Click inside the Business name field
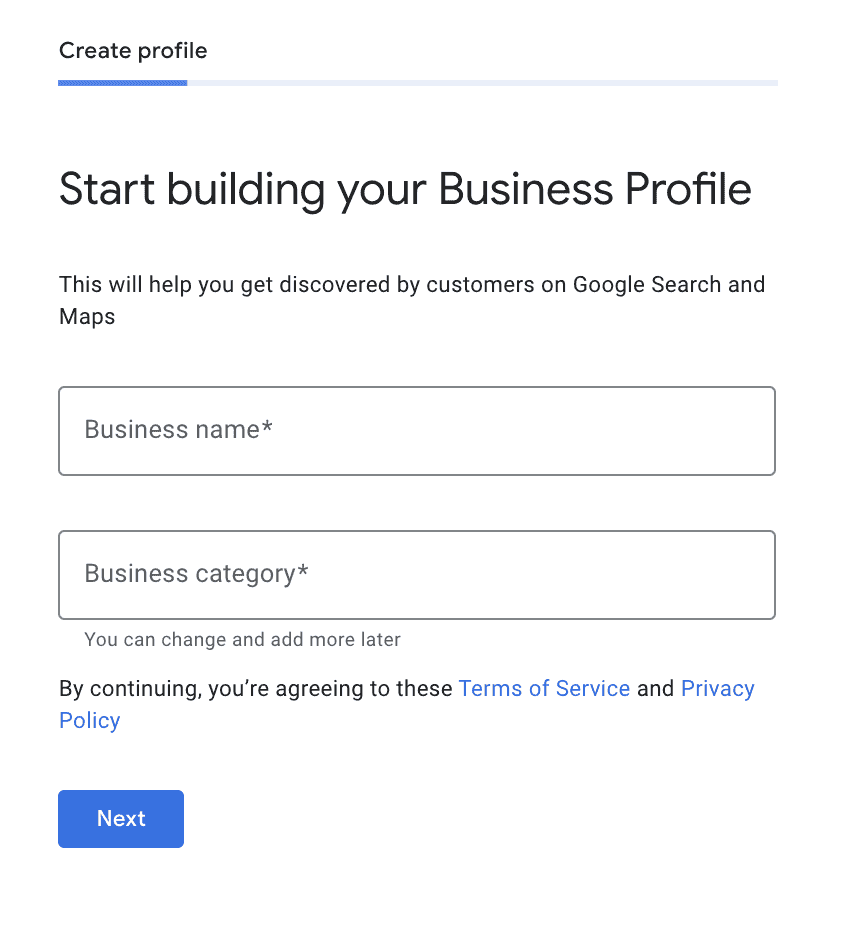The height and width of the screenshot is (928, 850). coord(417,430)
